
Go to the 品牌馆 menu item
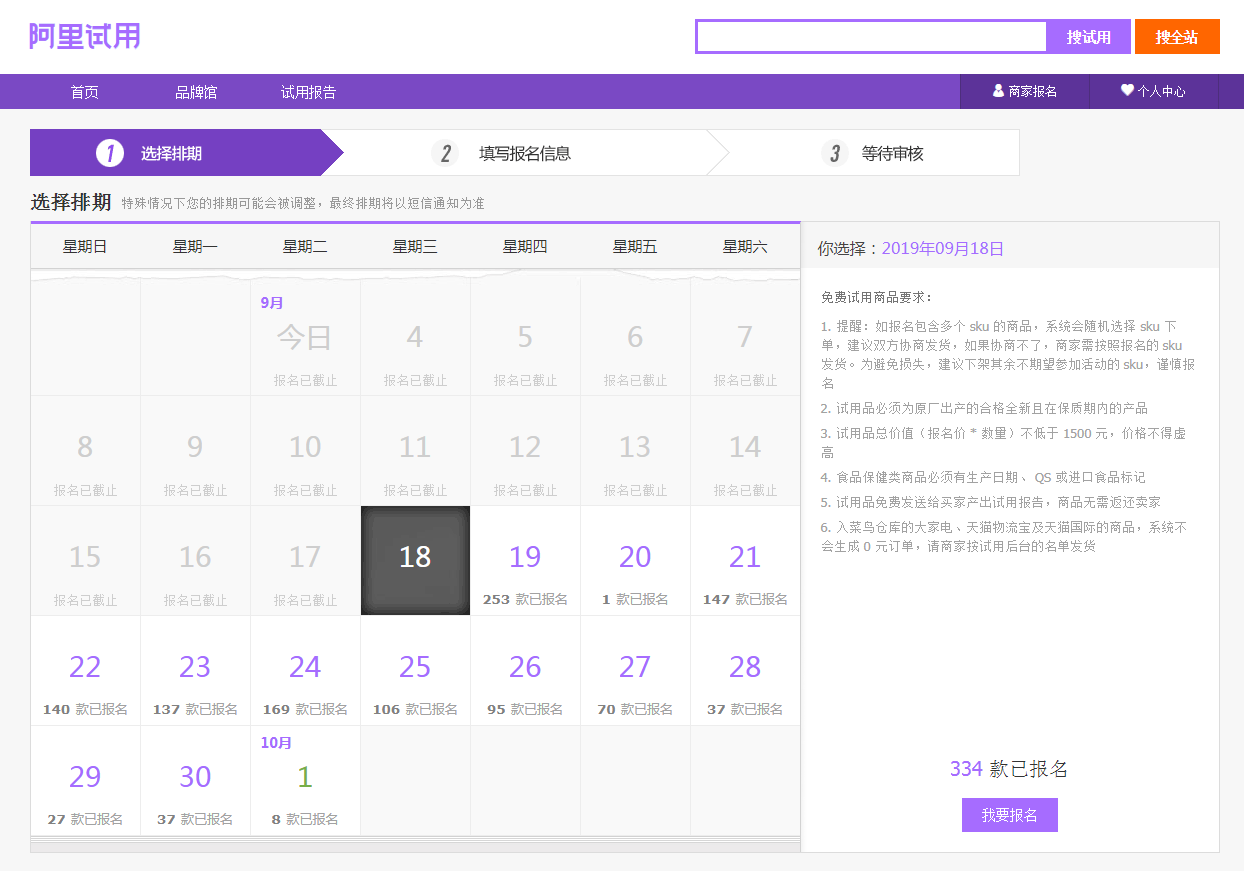click(x=196, y=92)
